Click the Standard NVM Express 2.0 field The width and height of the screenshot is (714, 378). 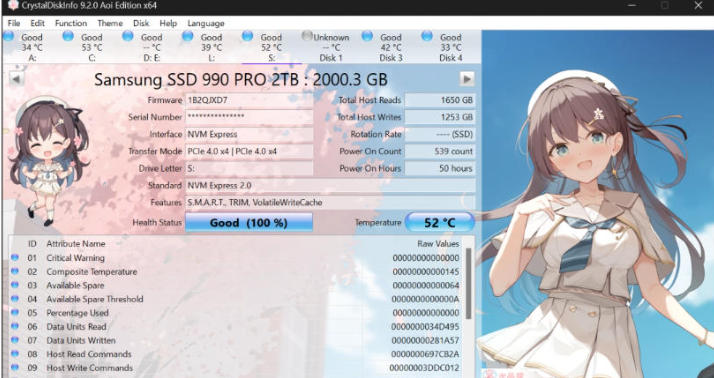[331, 185]
